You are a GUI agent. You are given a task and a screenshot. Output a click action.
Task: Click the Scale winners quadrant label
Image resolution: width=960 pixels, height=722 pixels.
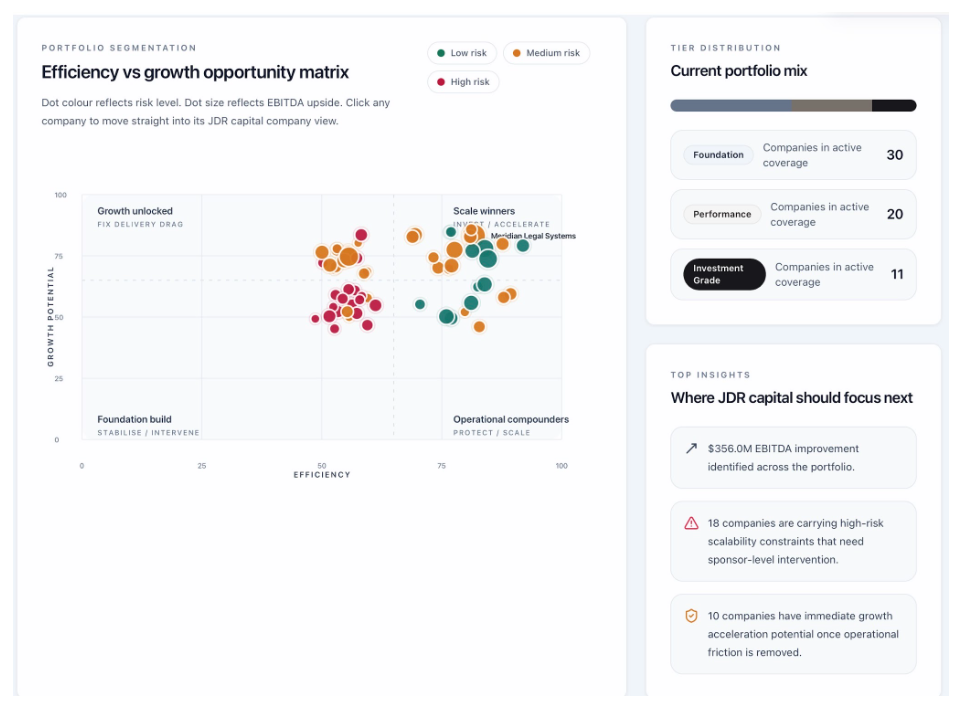click(484, 211)
